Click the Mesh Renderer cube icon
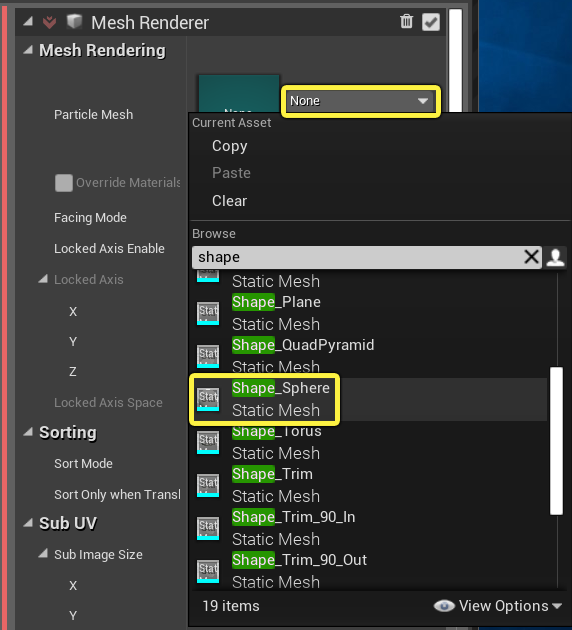The height and width of the screenshot is (630, 572). [74, 21]
